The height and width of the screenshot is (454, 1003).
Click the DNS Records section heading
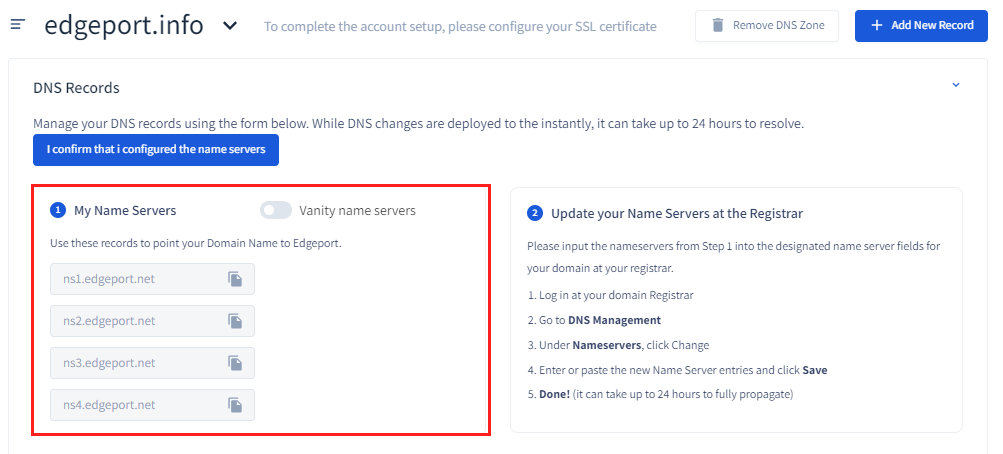(76, 88)
